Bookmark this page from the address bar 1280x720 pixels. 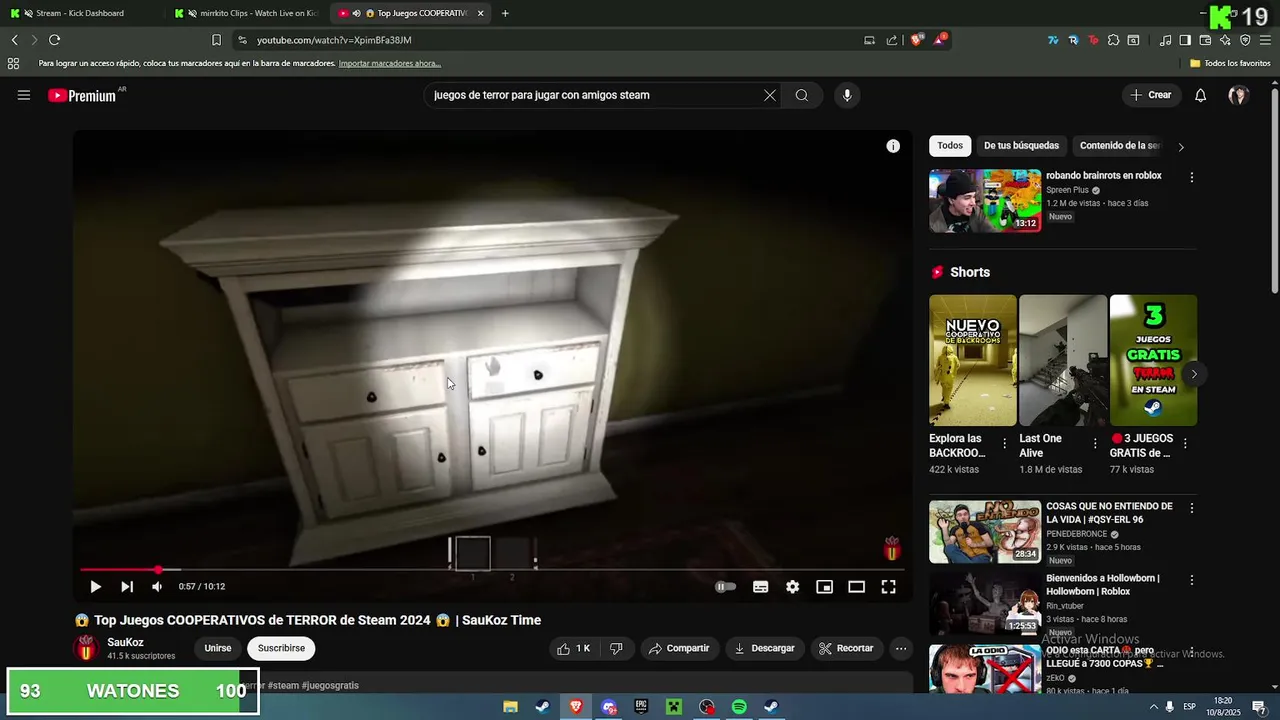tap(216, 40)
